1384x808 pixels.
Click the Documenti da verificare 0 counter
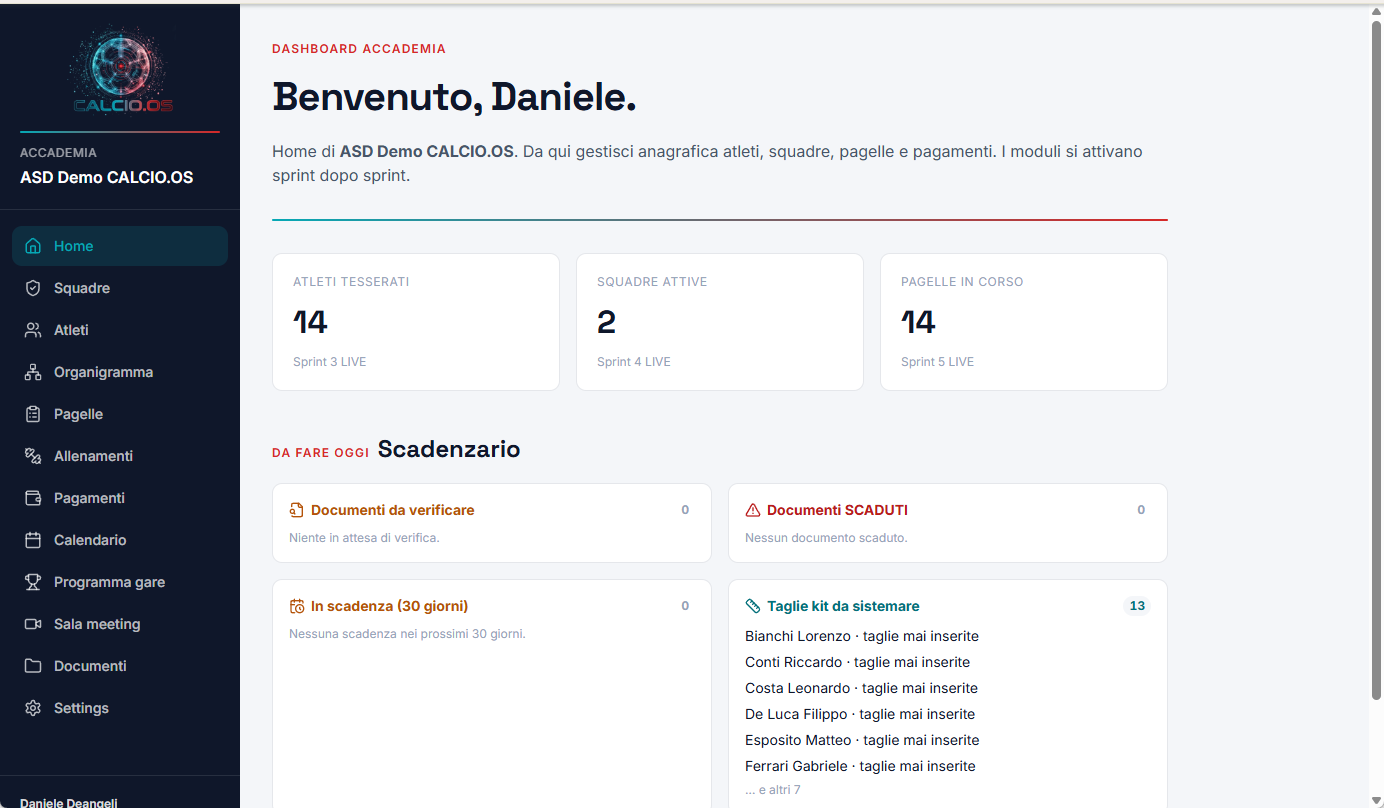685,510
